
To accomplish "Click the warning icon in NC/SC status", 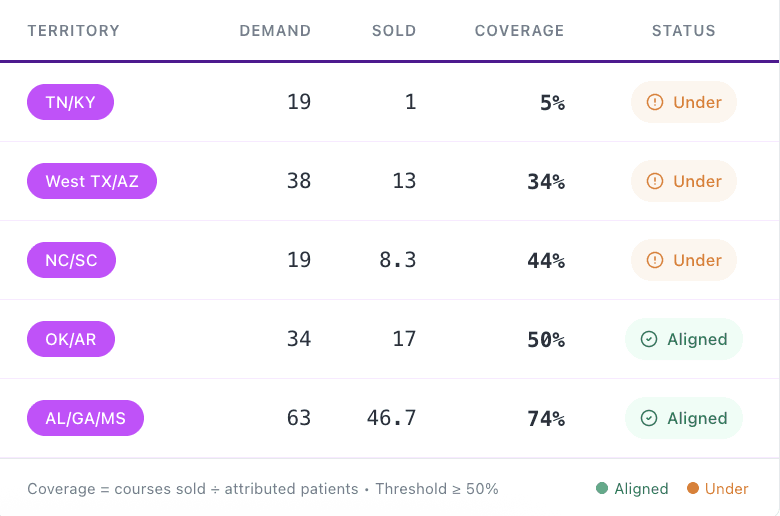I will click(656, 260).
